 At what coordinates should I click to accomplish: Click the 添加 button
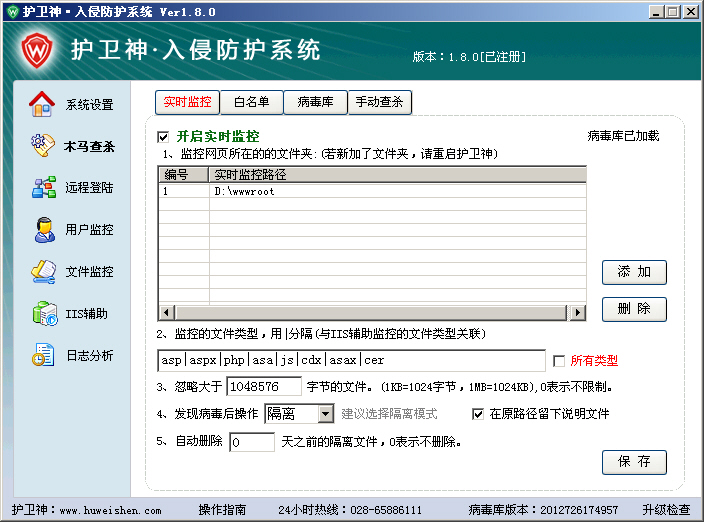pos(634,272)
